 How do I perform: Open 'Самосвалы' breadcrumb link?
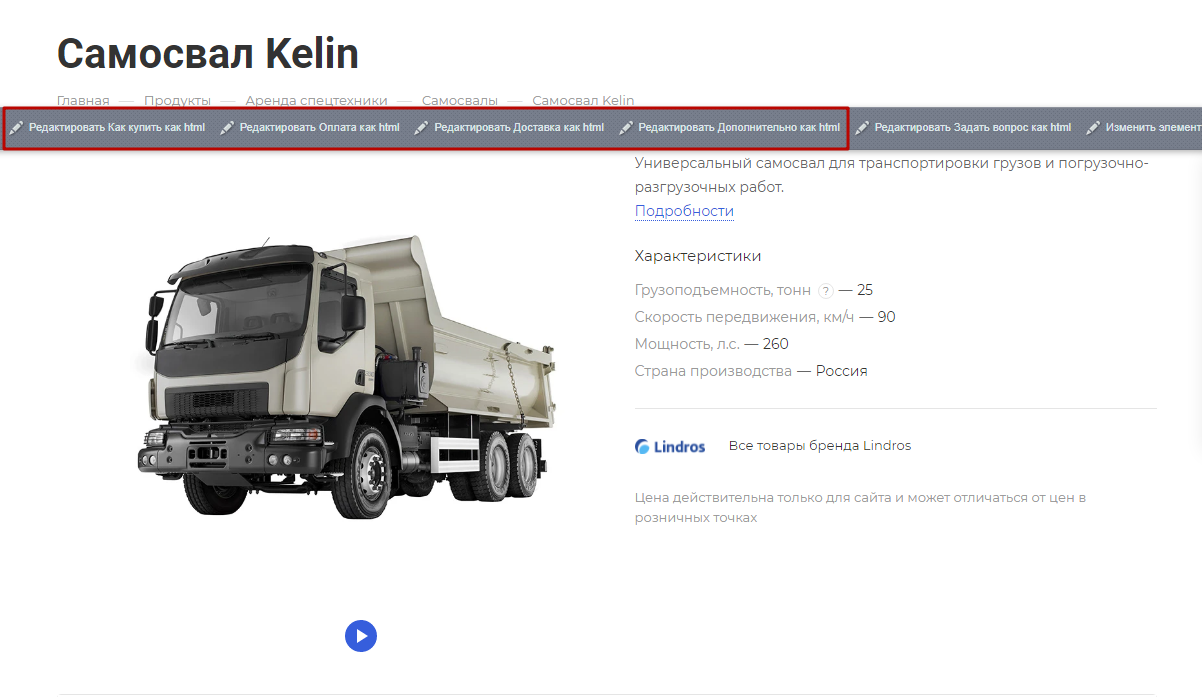tap(460, 100)
